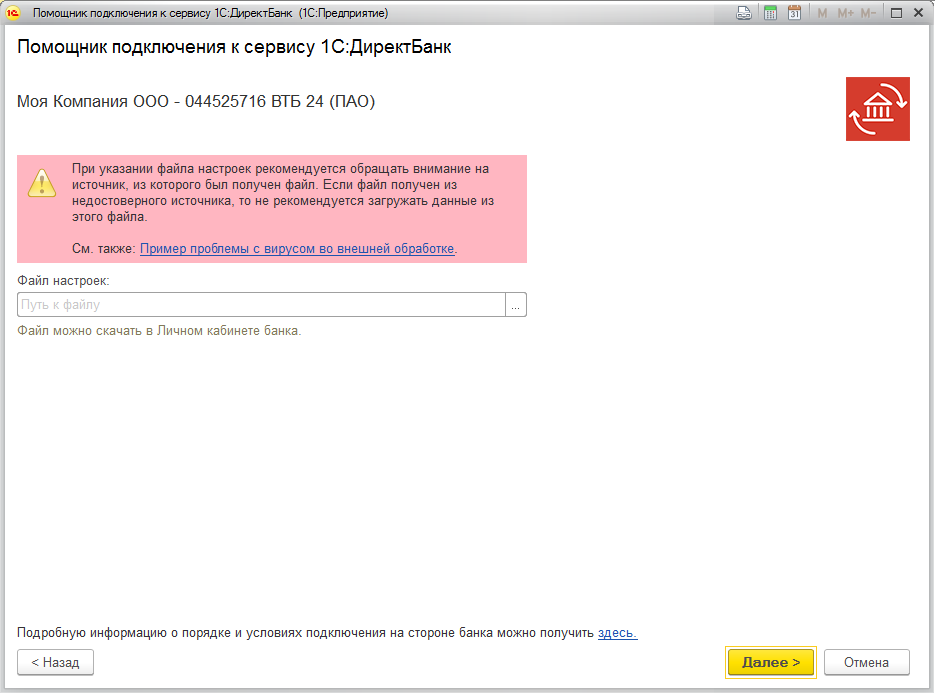Open the 'здесь' connection info link

pyautogui.click(x=617, y=633)
